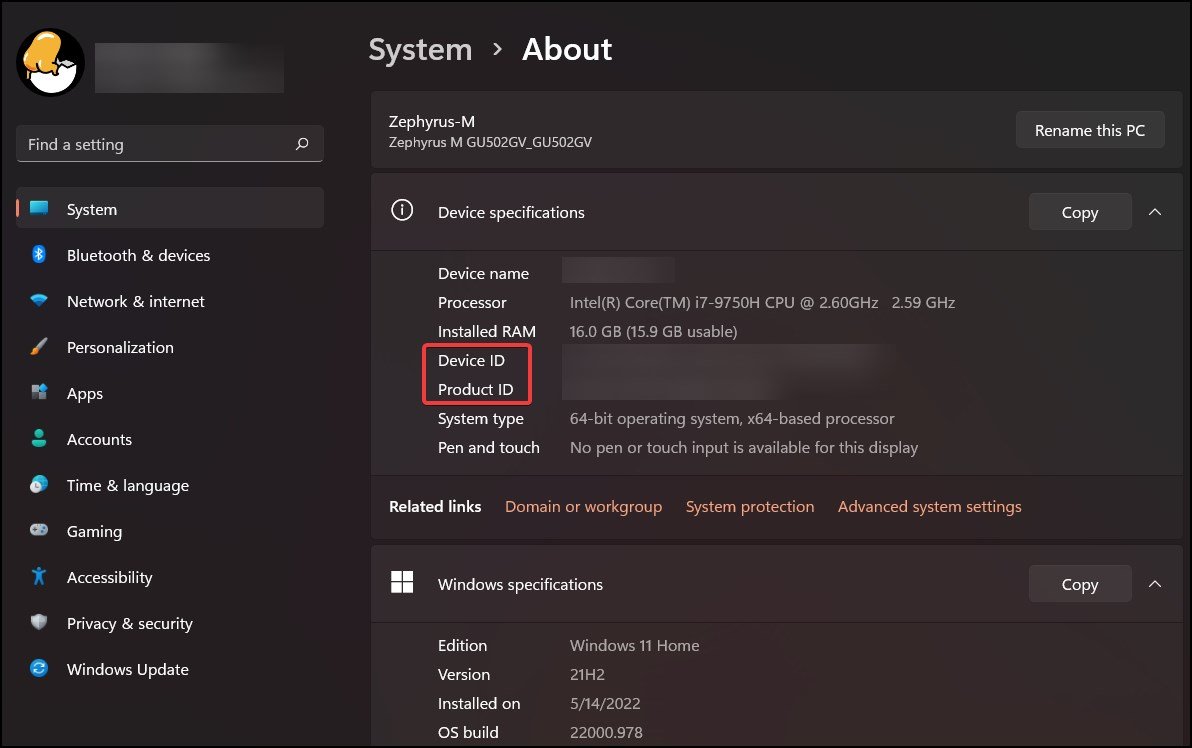Select the 64-bit operating system text
The width and height of the screenshot is (1192, 748).
click(731, 418)
